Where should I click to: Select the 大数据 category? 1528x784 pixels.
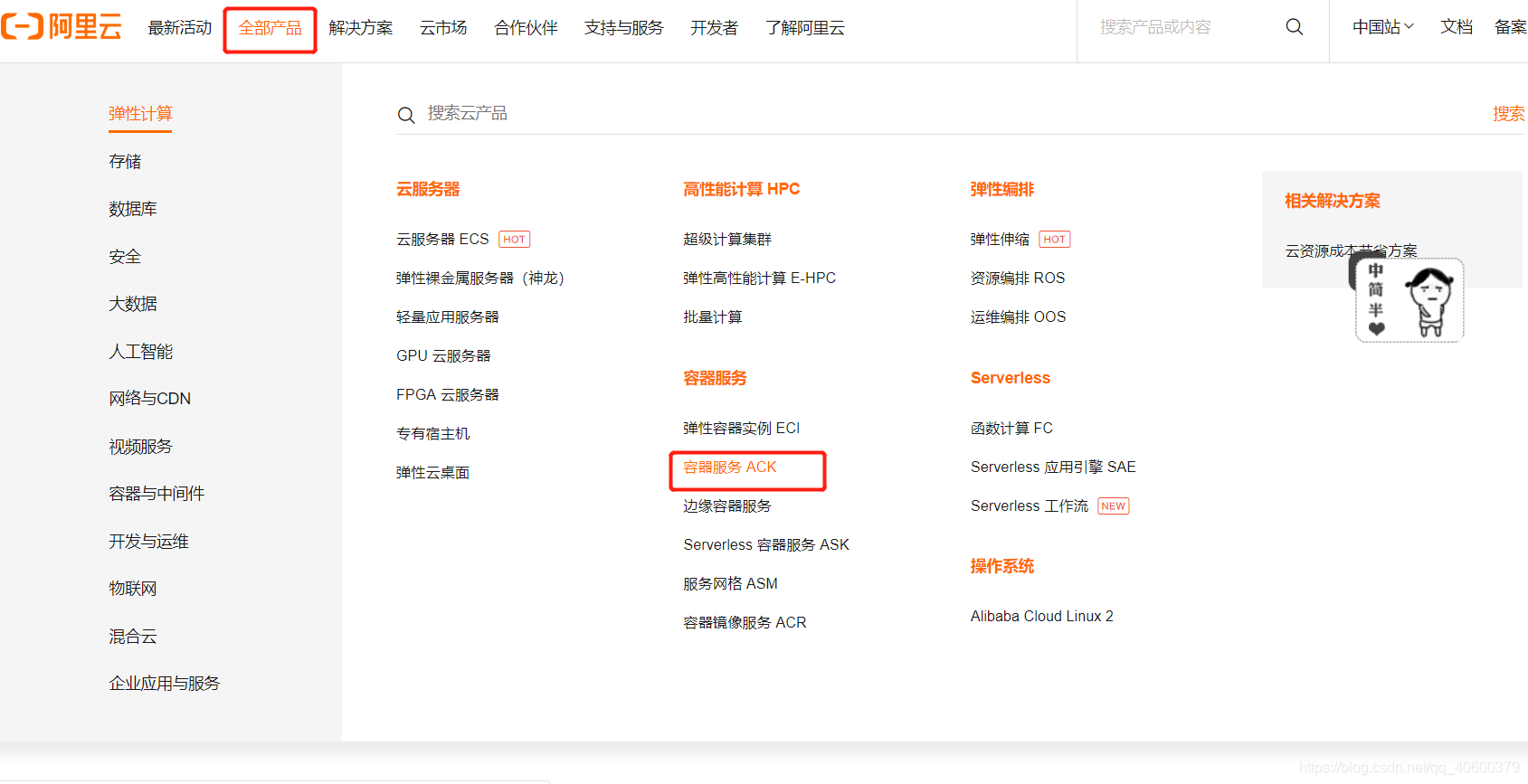point(133,304)
